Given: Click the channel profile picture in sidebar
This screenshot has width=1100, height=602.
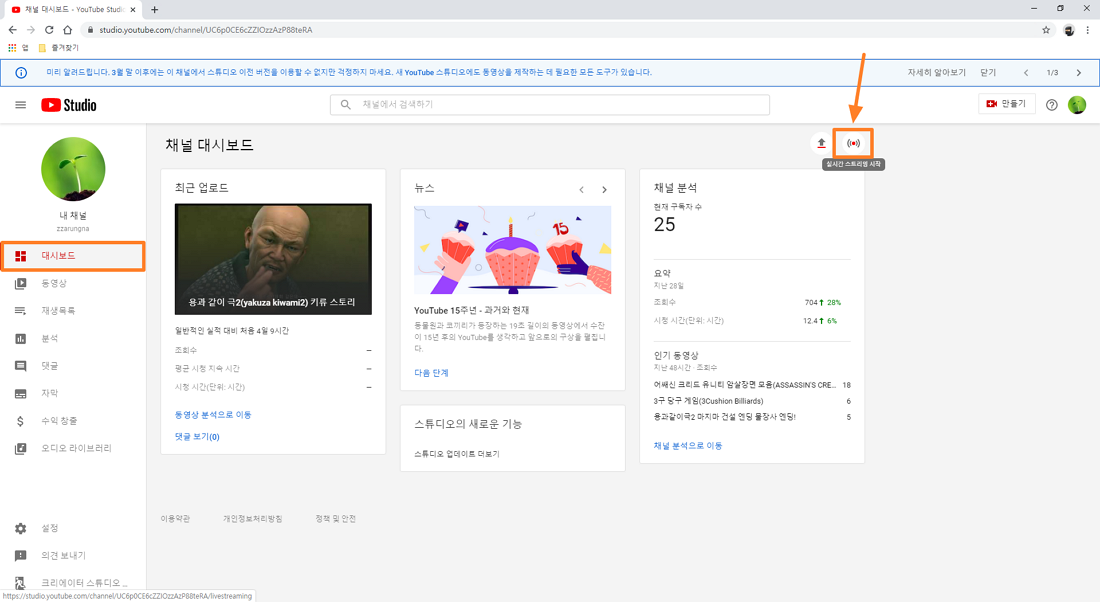Looking at the screenshot, I should [73, 169].
